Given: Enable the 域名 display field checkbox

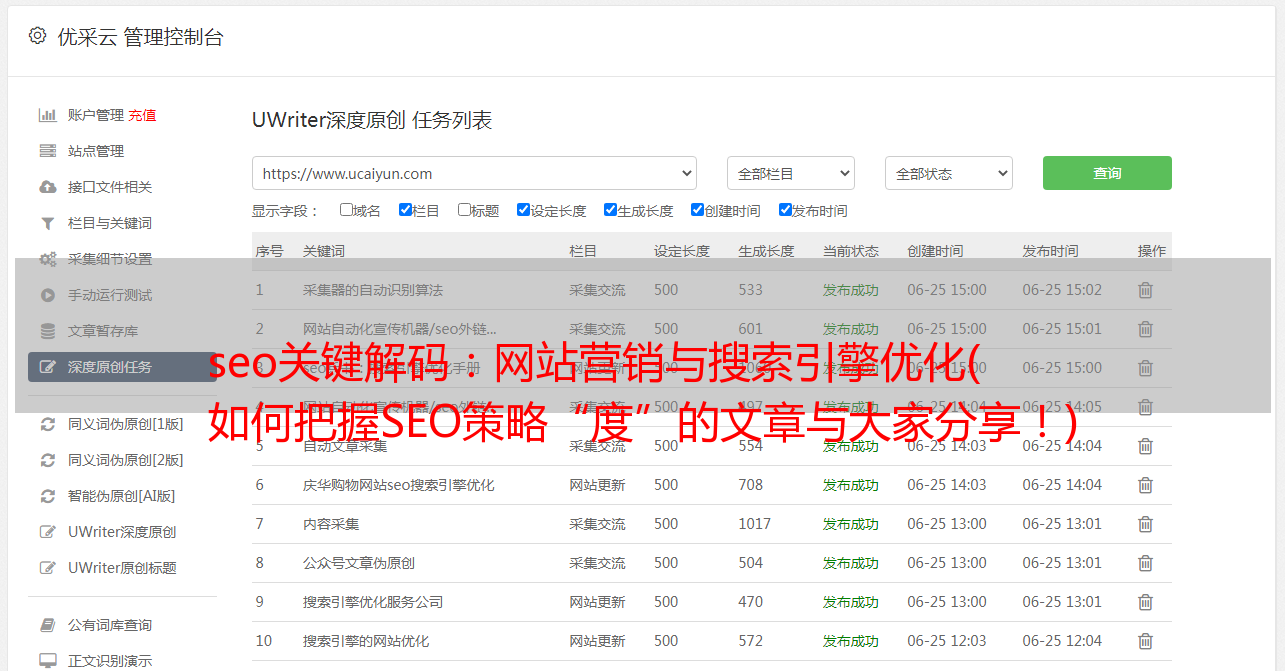Looking at the screenshot, I should click(346, 210).
